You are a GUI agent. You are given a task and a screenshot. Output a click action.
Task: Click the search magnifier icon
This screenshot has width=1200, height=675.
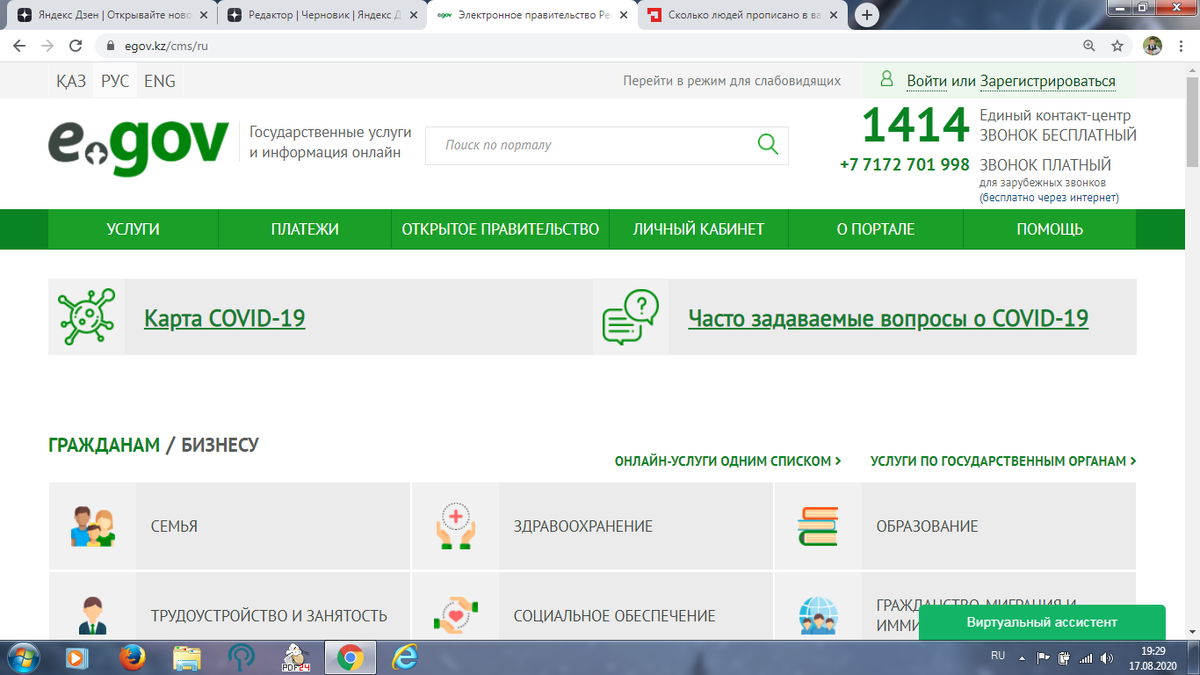(768, 145)
